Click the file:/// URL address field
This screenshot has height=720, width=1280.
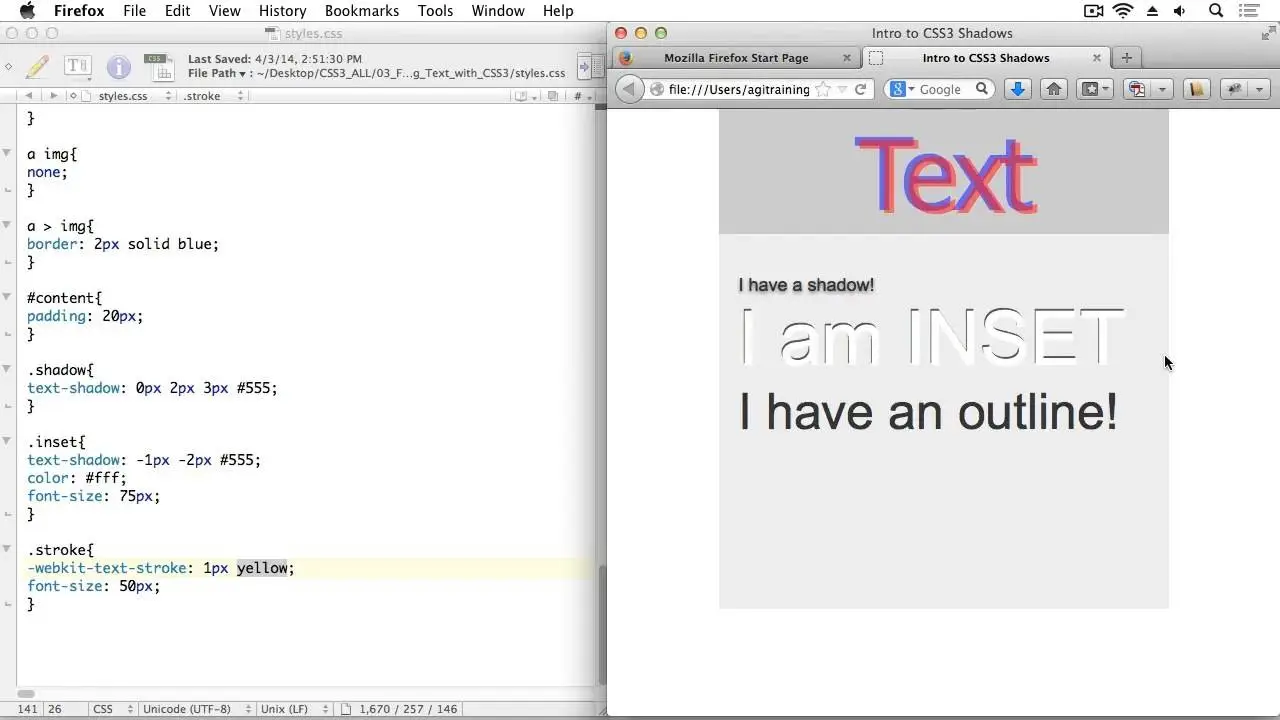click(739, 89)
